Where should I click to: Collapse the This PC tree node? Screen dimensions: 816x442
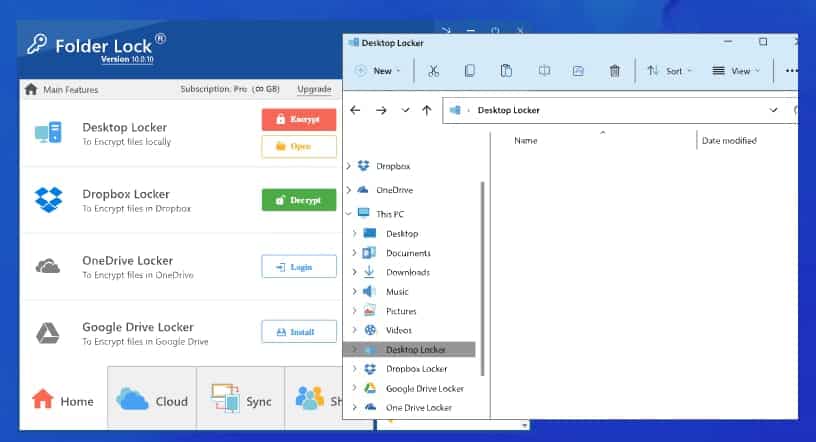point(349,214)
